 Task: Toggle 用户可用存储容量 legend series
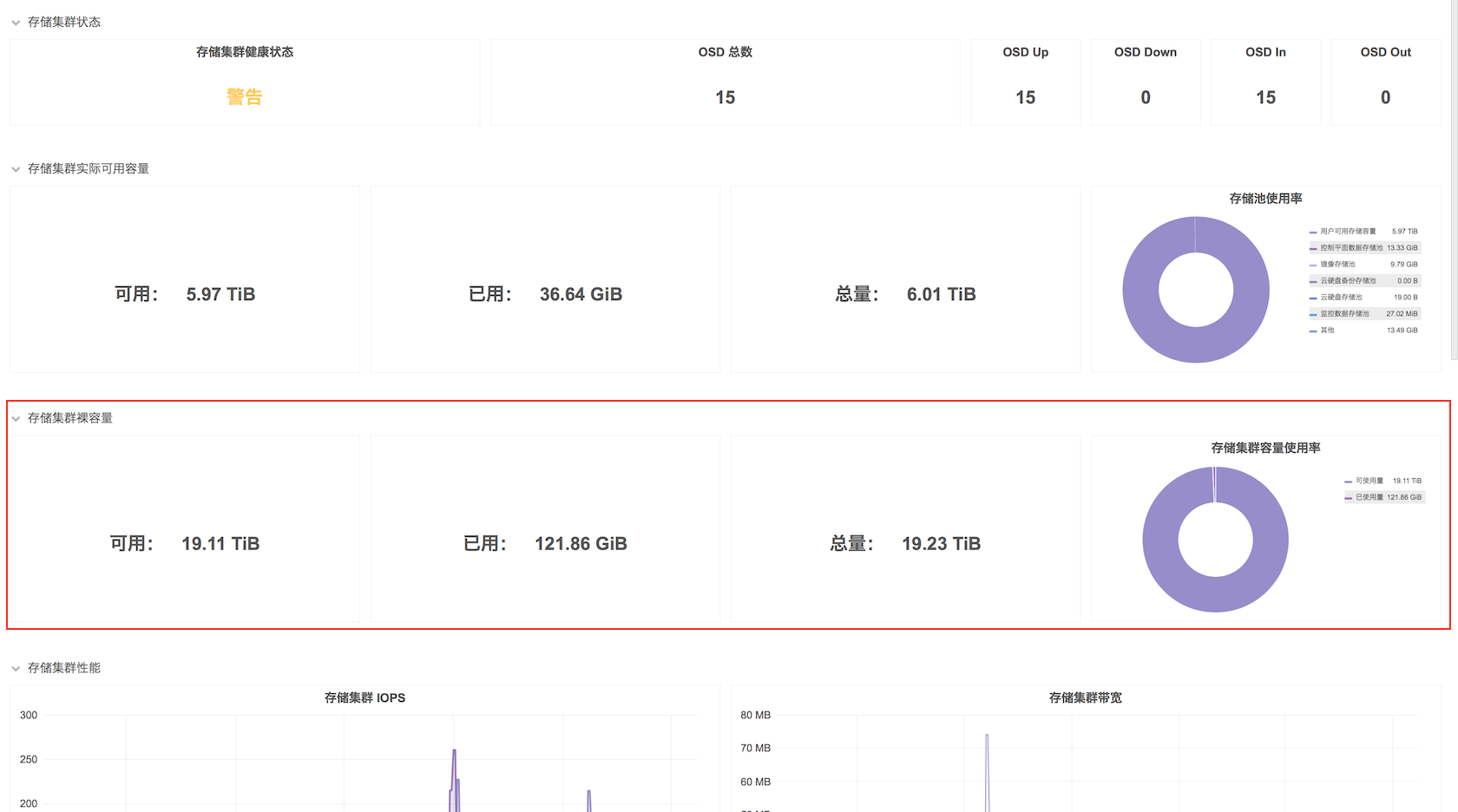click(1348, 232)
